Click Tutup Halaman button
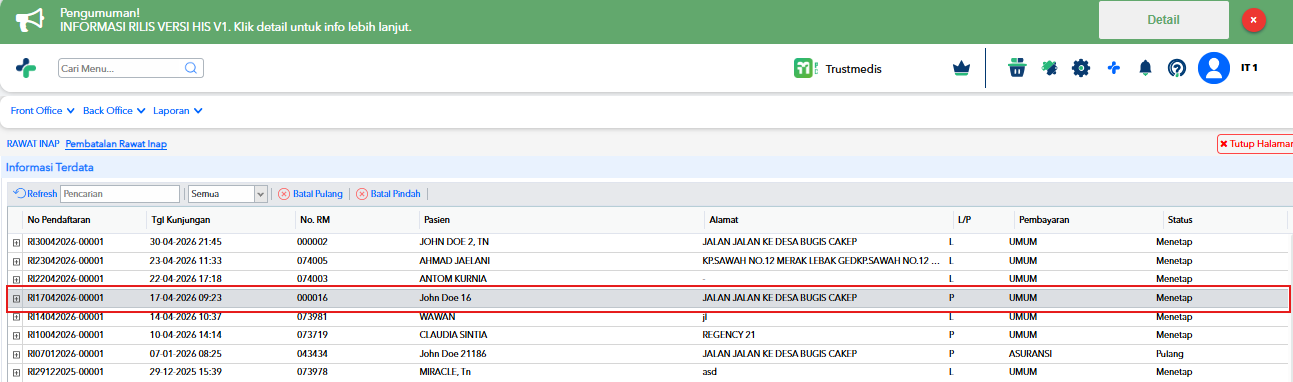Image resolution: width=1293 pixels, height=382 pixels. [x=1255, y=144]
